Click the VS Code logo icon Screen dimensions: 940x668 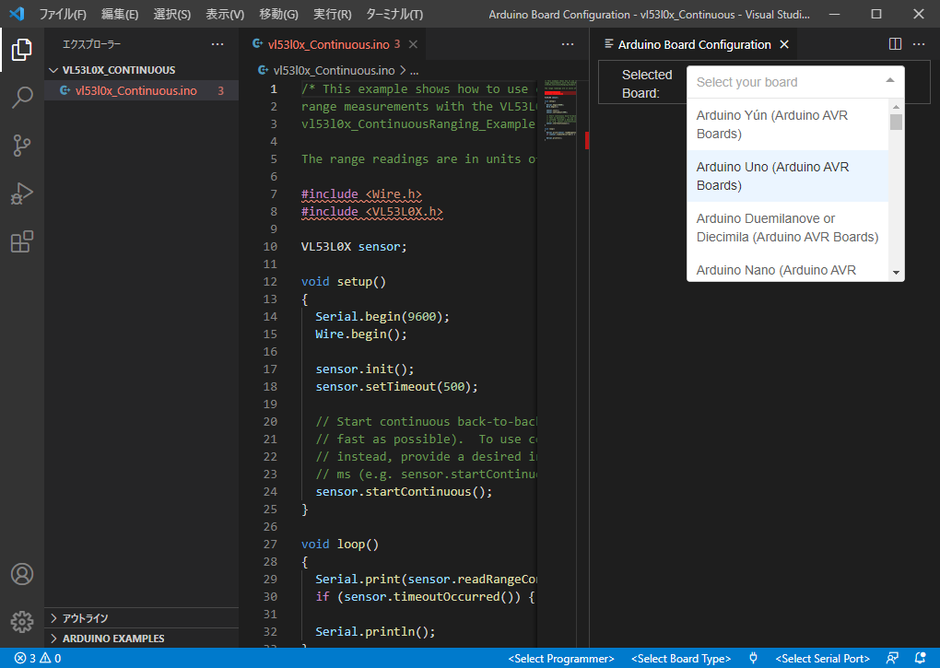pyautogui.click(x=17, y=13)
